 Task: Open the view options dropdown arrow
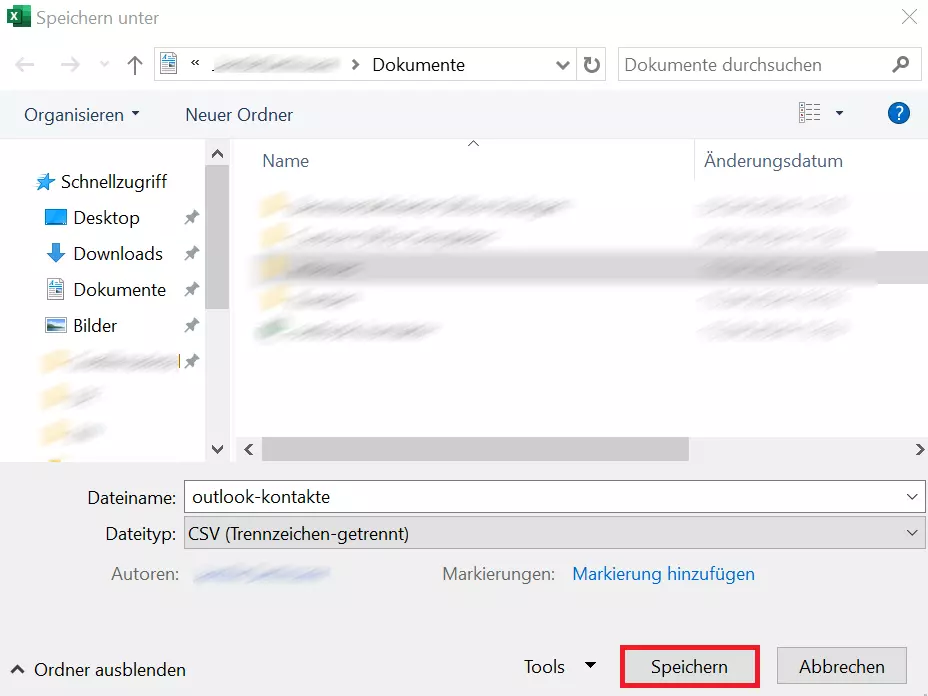click(838, 112)
